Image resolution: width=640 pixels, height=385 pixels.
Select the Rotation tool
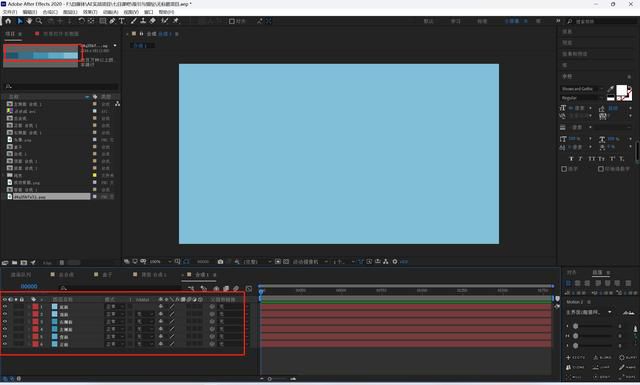[81, 21]
